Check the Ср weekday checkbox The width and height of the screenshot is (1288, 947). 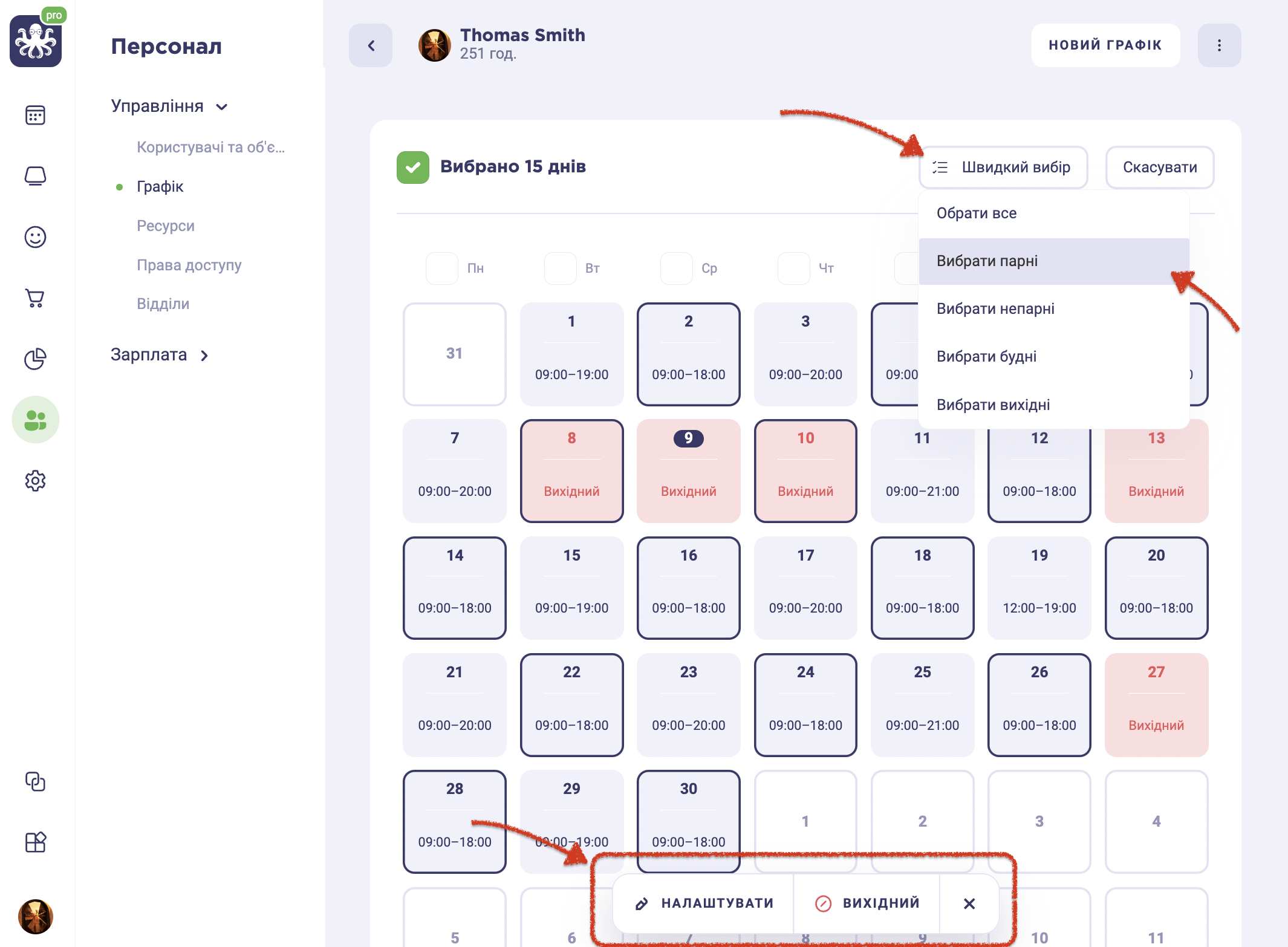676,268
